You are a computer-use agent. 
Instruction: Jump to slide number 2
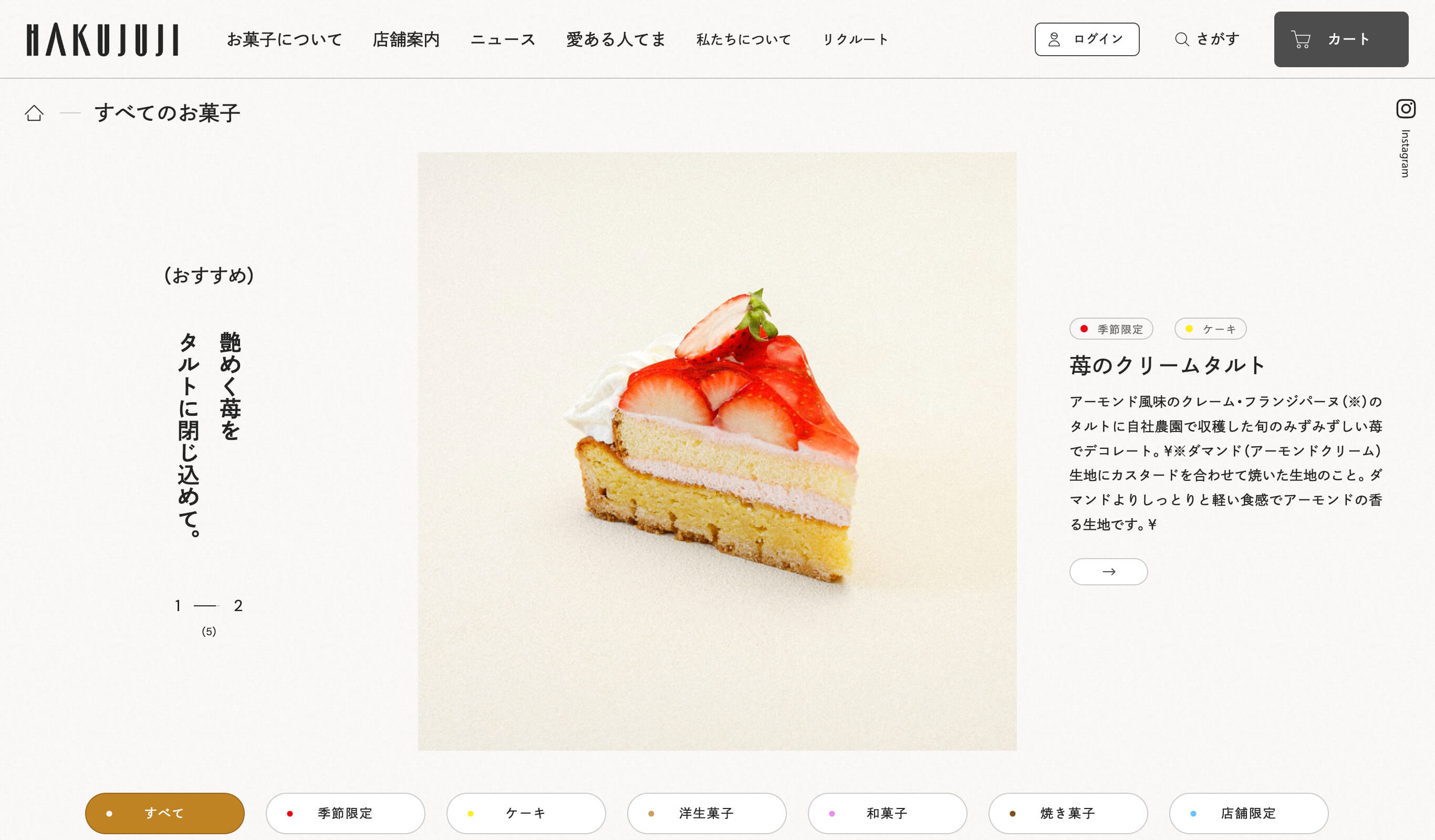coord(238,605)
